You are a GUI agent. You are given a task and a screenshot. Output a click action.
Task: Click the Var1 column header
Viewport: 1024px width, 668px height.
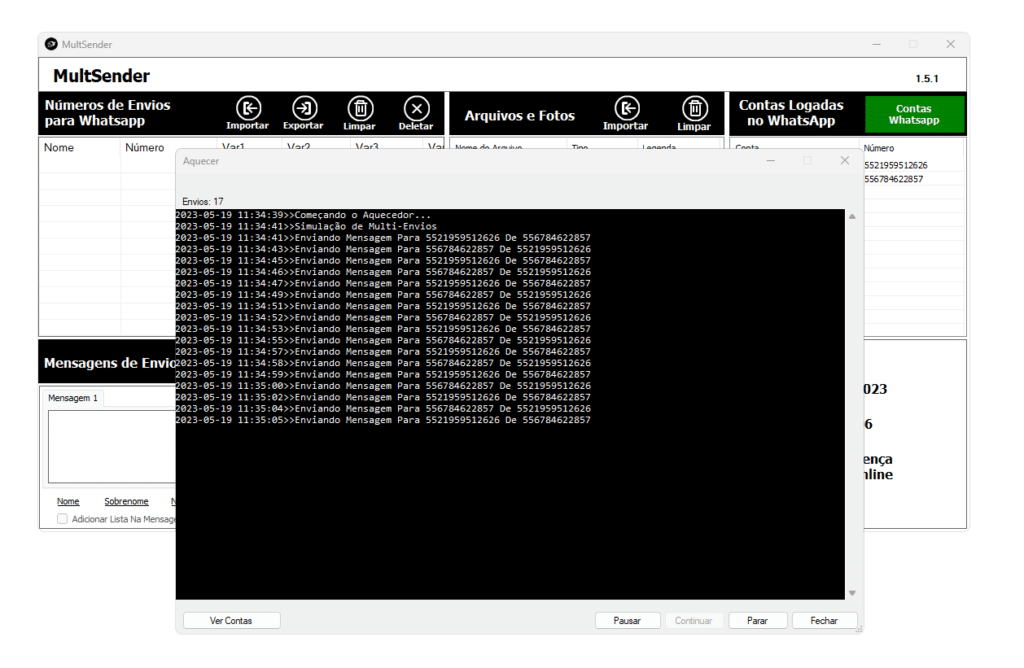tap(233, 146)
